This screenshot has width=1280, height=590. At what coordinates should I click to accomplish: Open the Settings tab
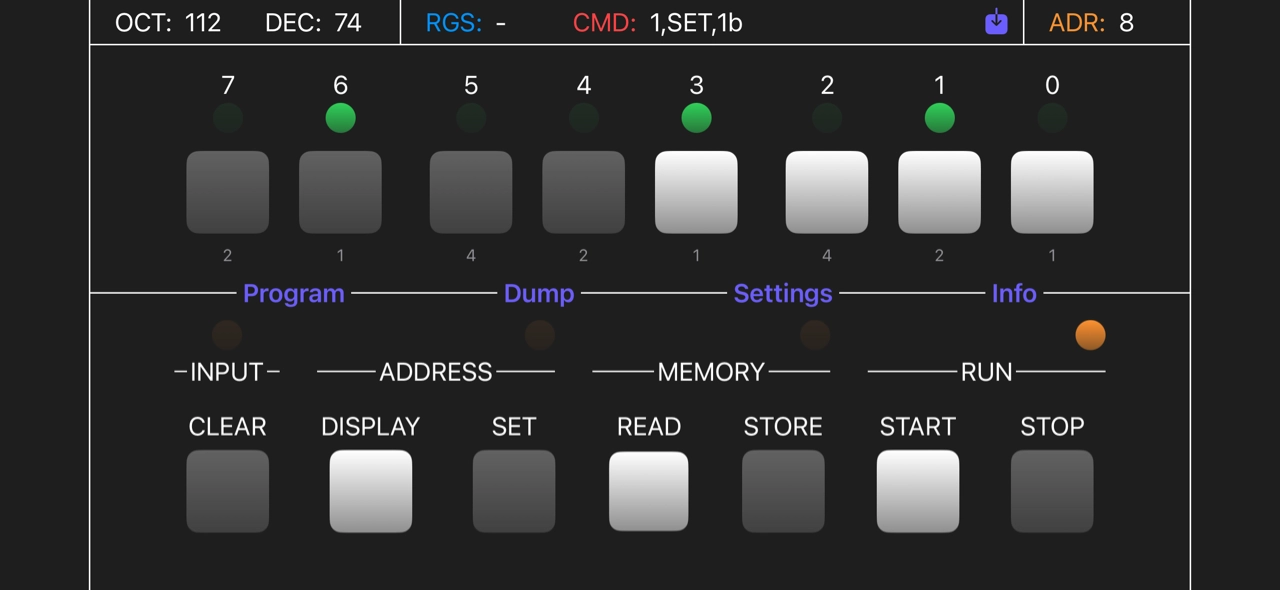[783, 293]
